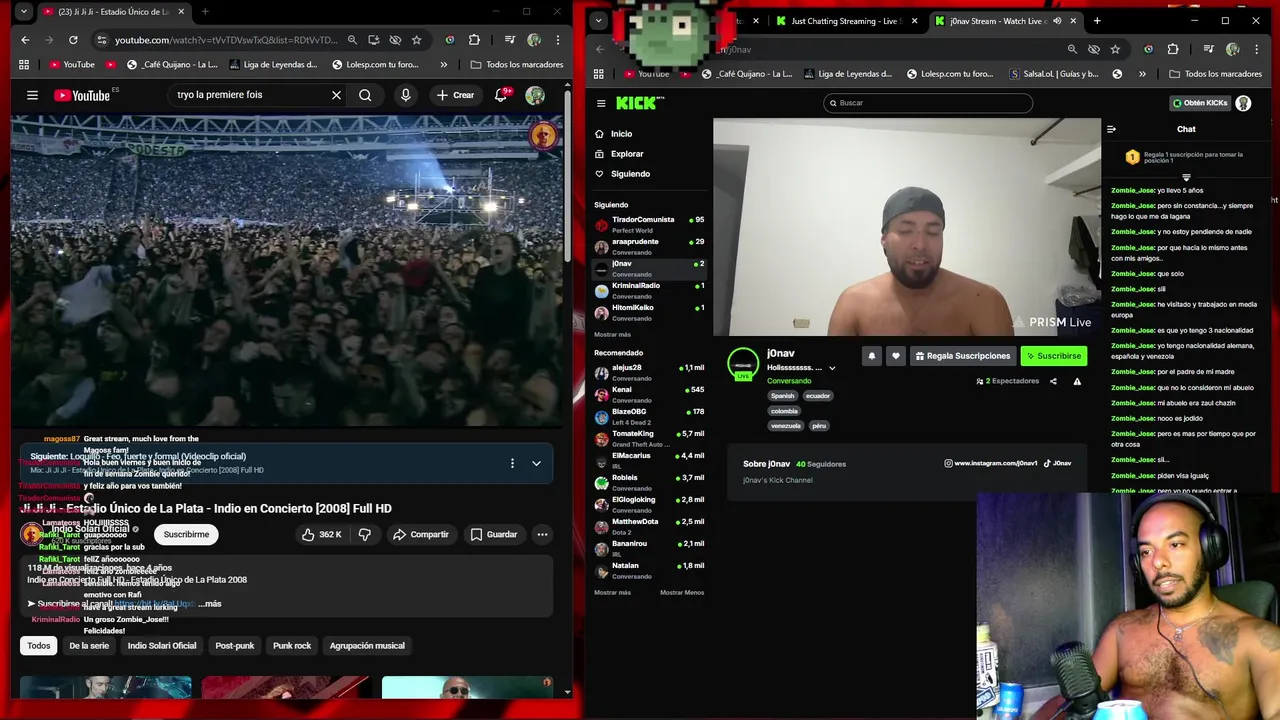1280x720 pixels.
Task: Click Regala Suscripciones button
Action: (962, 356)
